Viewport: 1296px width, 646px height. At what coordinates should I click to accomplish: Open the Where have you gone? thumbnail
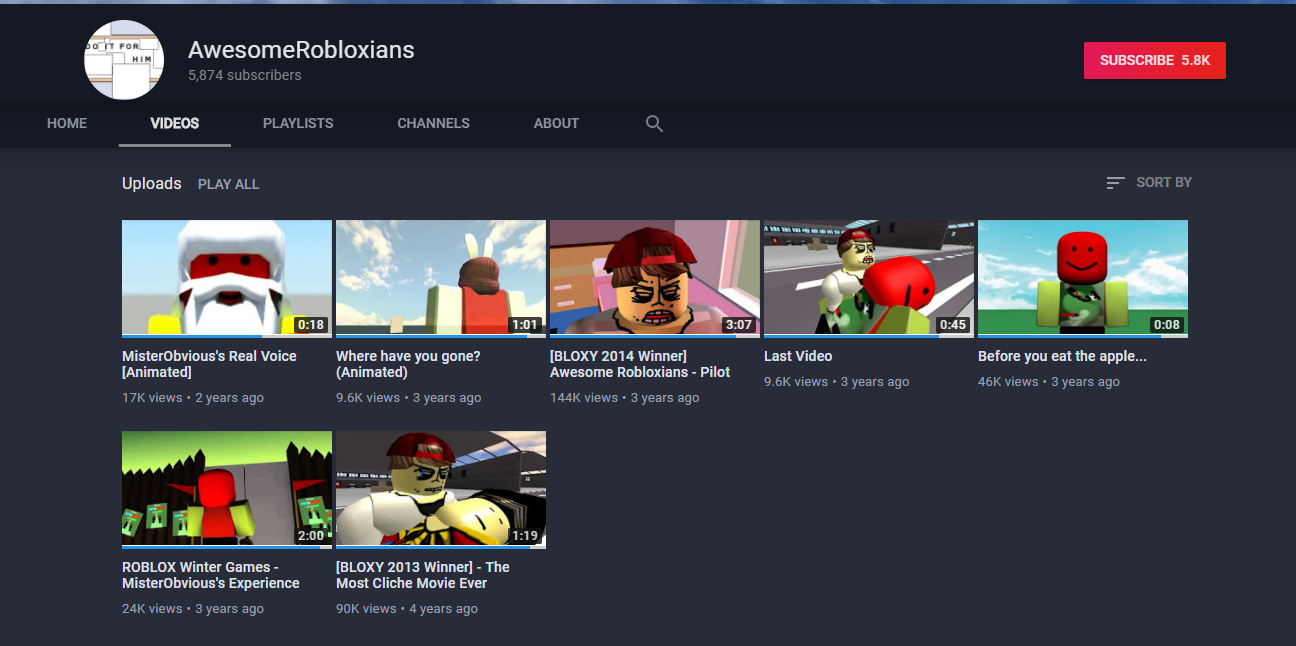tap(441, 279)
